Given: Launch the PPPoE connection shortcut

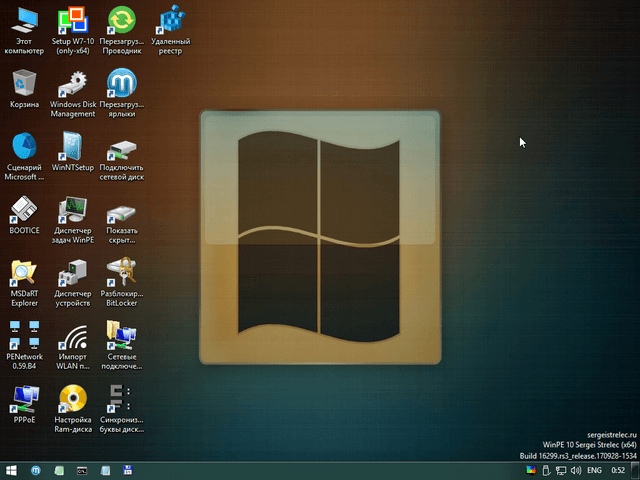Looking at the screenshot, I should coord(24,400).
